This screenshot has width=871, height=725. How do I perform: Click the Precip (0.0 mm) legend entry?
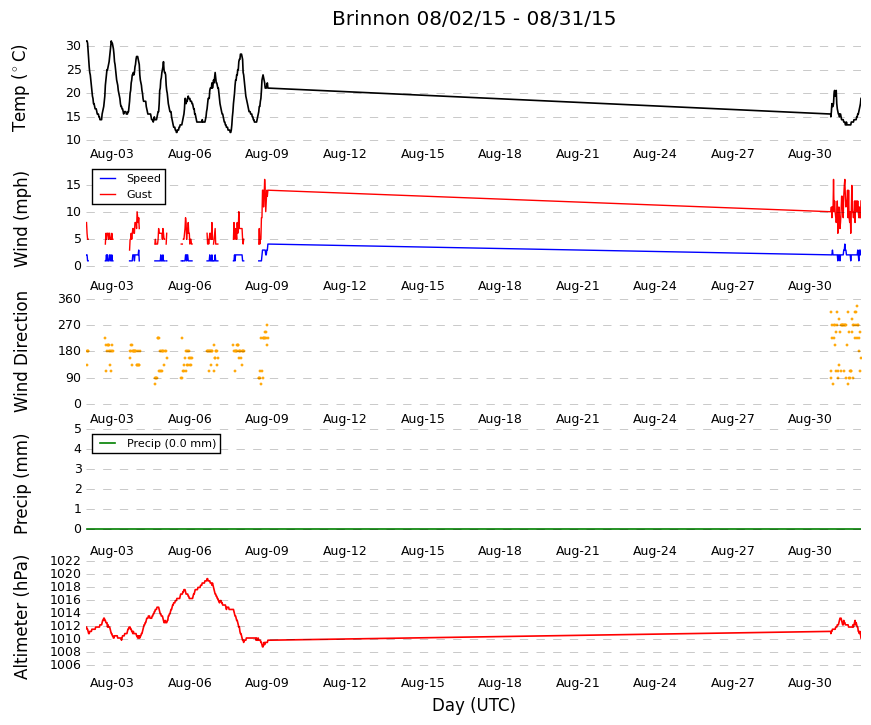[x=157, y=443]
